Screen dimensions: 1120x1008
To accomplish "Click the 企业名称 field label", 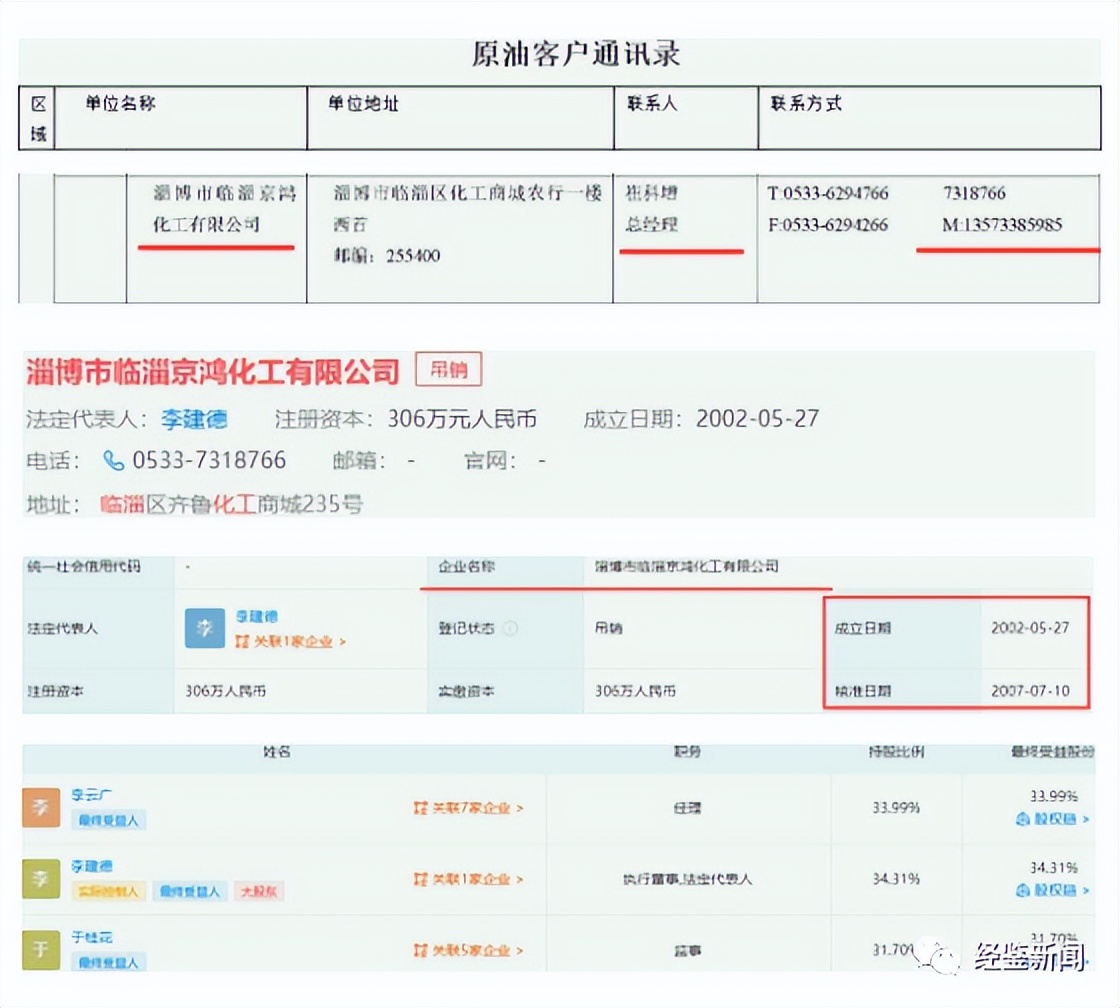I will click(x=466, y=567).
